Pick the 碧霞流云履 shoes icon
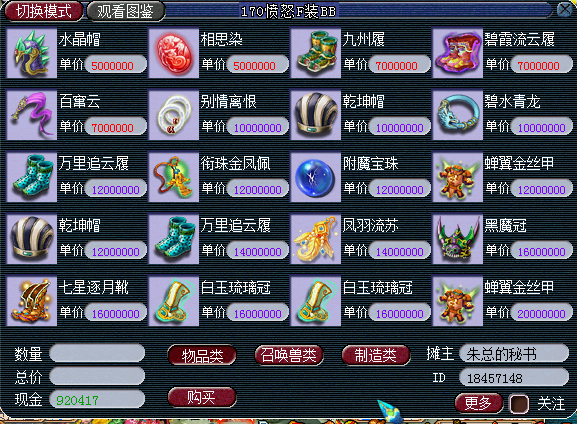 coord(457,53)
